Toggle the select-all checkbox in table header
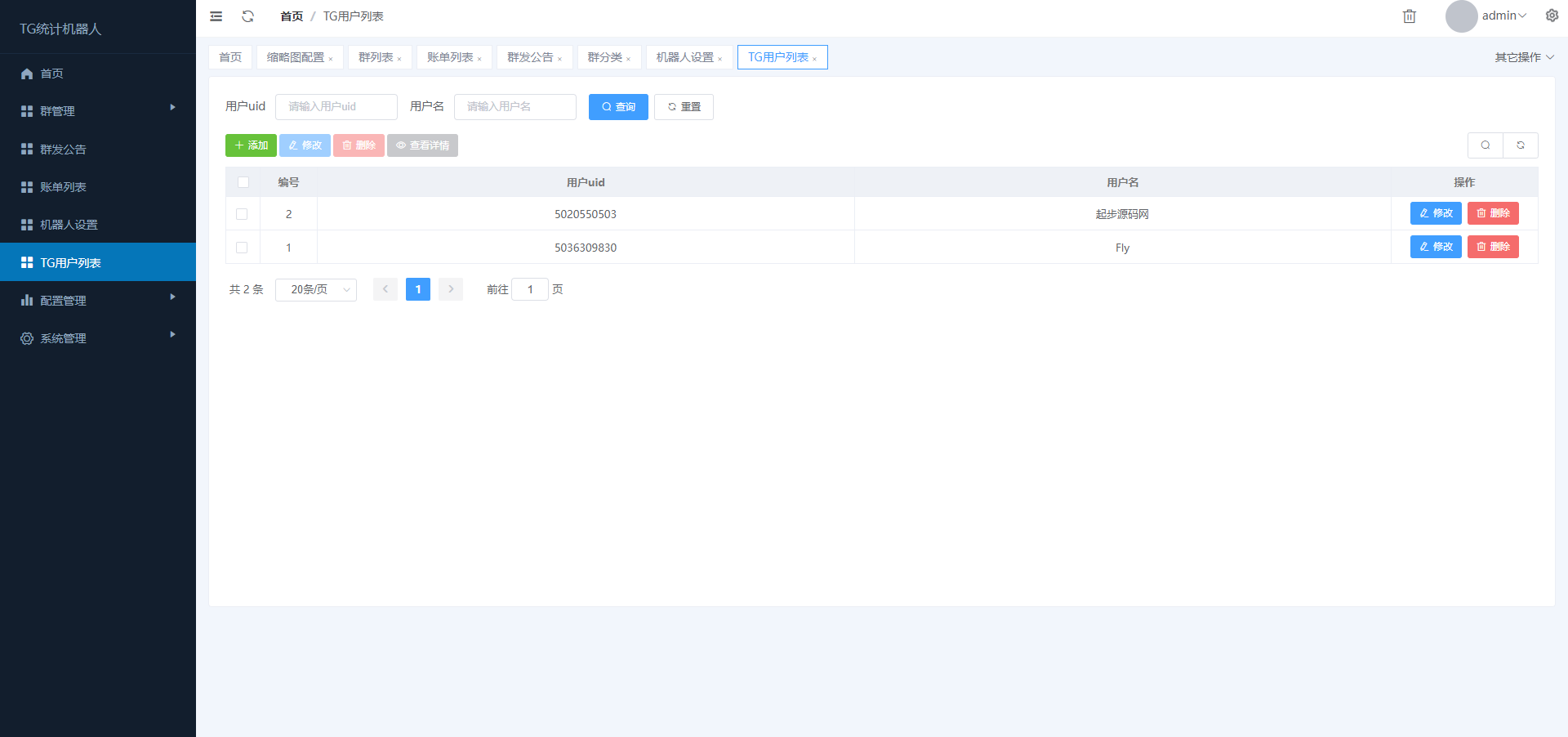Screen dimensions: 1568x737 [243, 182]
